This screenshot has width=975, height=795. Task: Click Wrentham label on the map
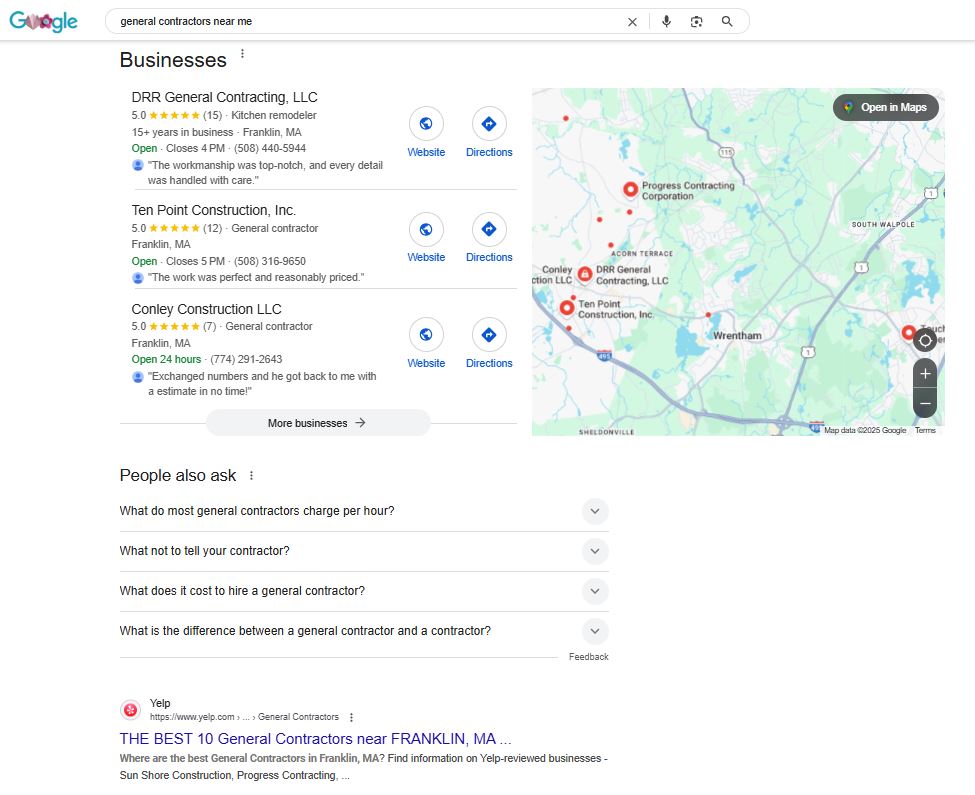coord(737,336)
